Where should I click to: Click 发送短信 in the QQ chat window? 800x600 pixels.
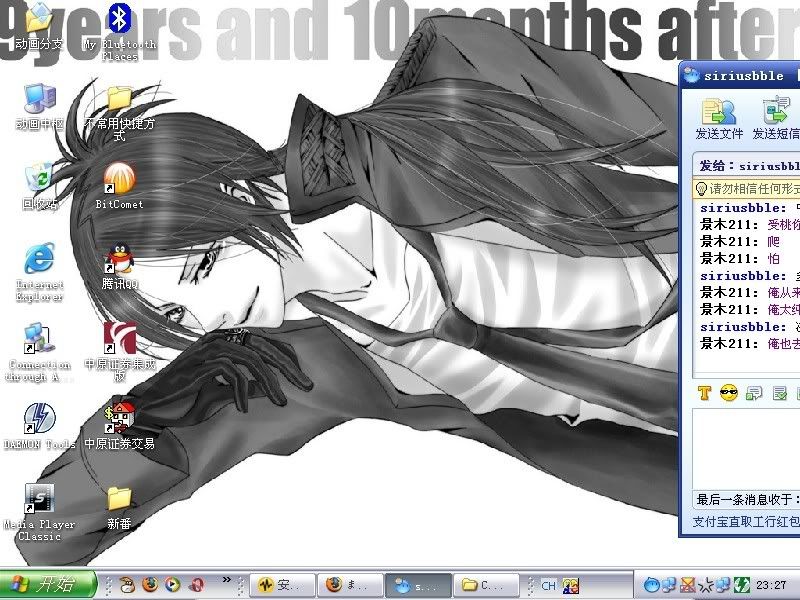(776, 118)
